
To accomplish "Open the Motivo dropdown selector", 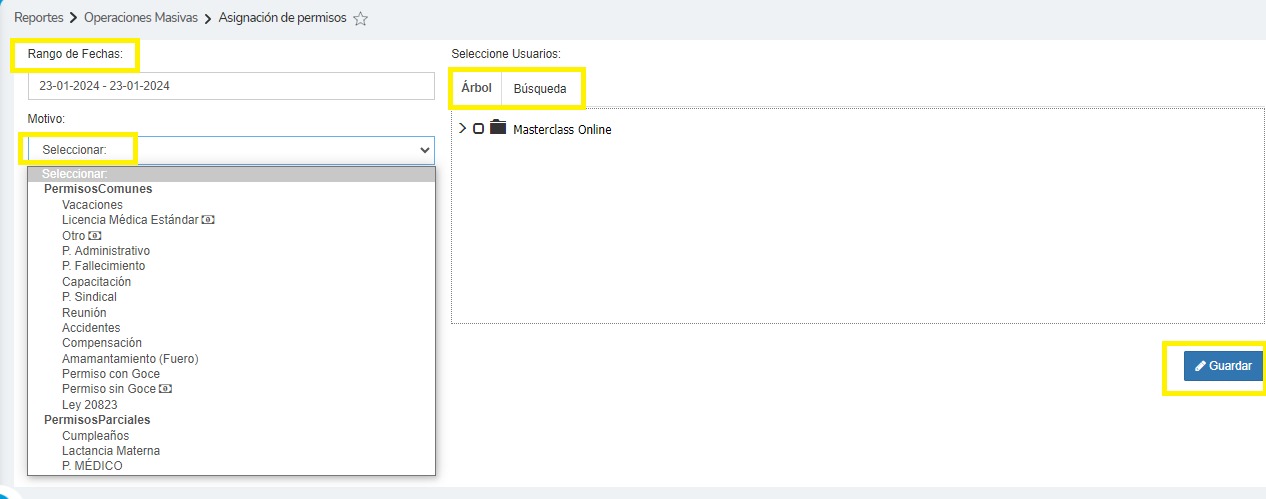I will [231, 150].
